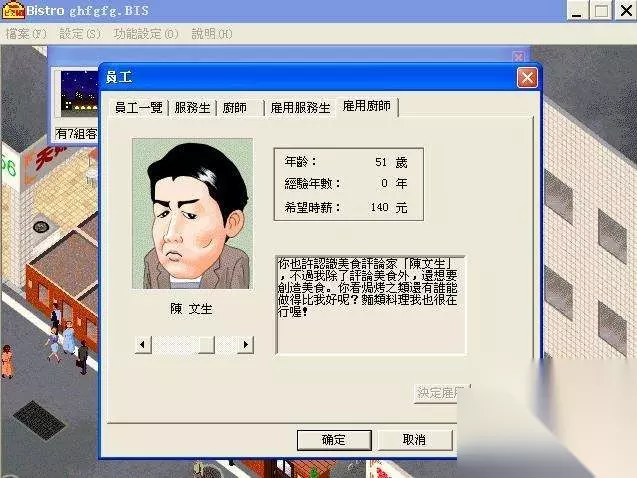Image resolution: width=637 pixels, height=478 pixels.
Task: Click the candidate scrollbar thumb
Action: (x=206, y=345)
